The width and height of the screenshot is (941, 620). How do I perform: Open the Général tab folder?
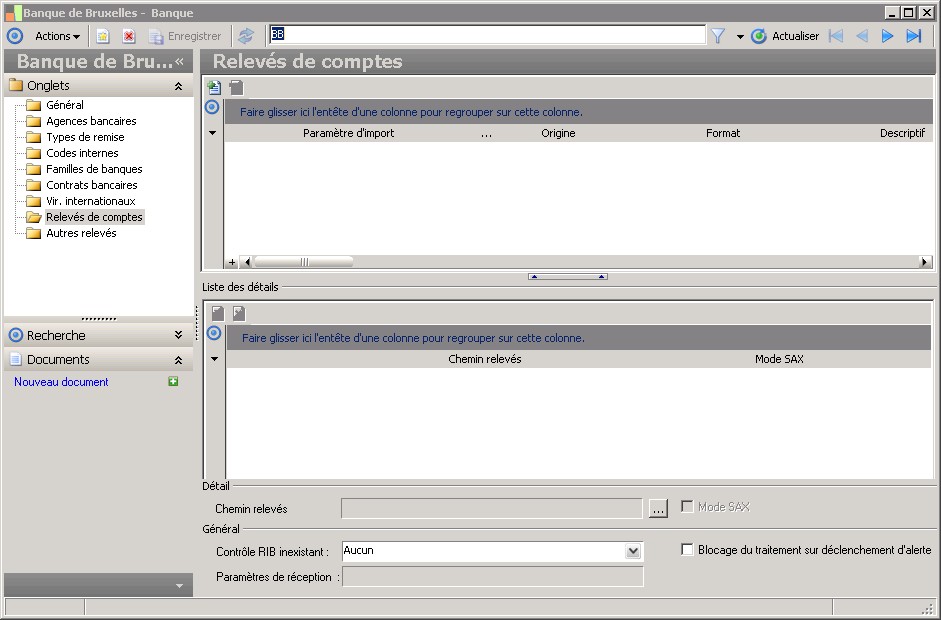pos(65,105)
